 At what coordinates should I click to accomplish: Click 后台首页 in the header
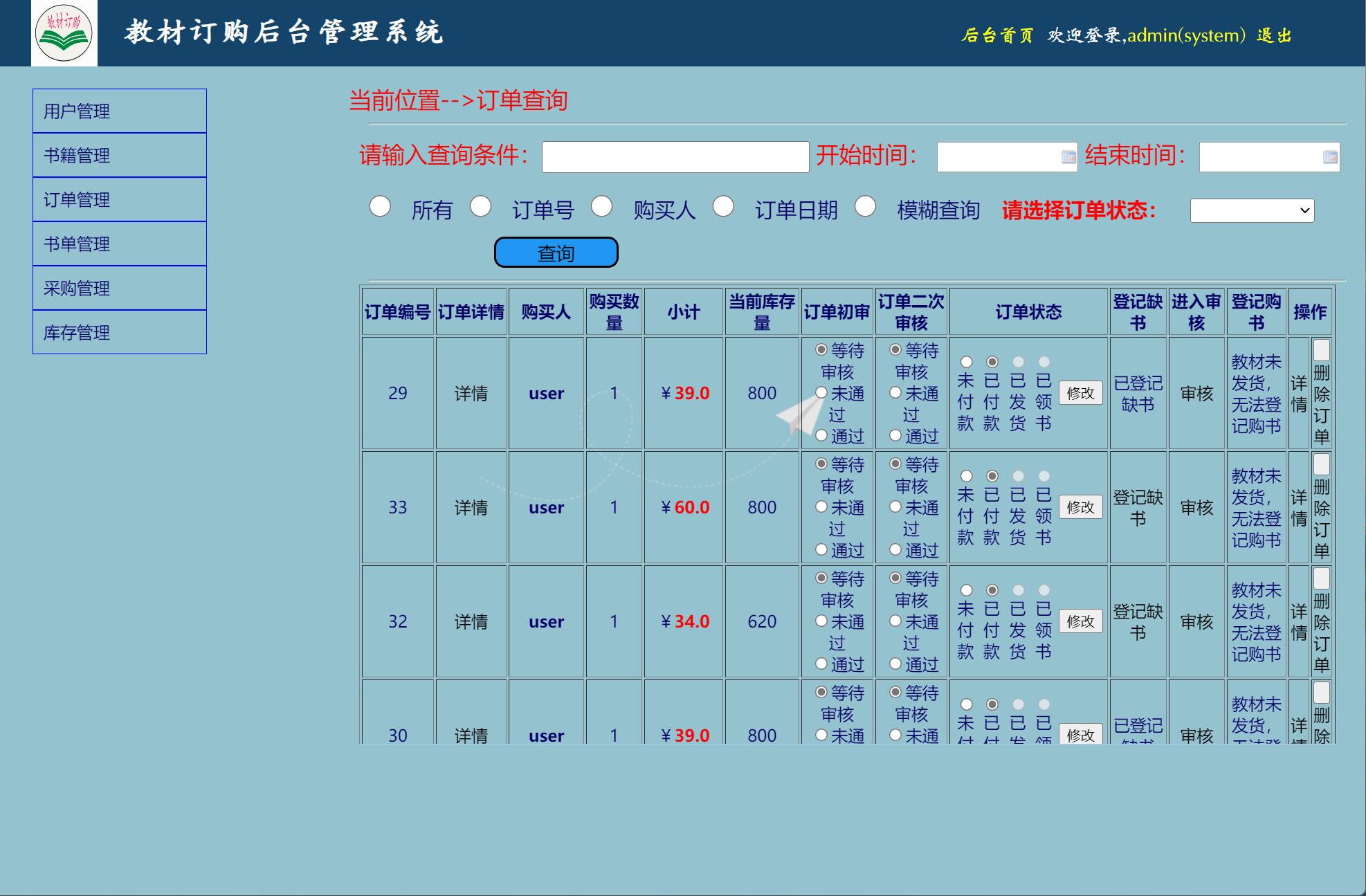tap(996, 35)
